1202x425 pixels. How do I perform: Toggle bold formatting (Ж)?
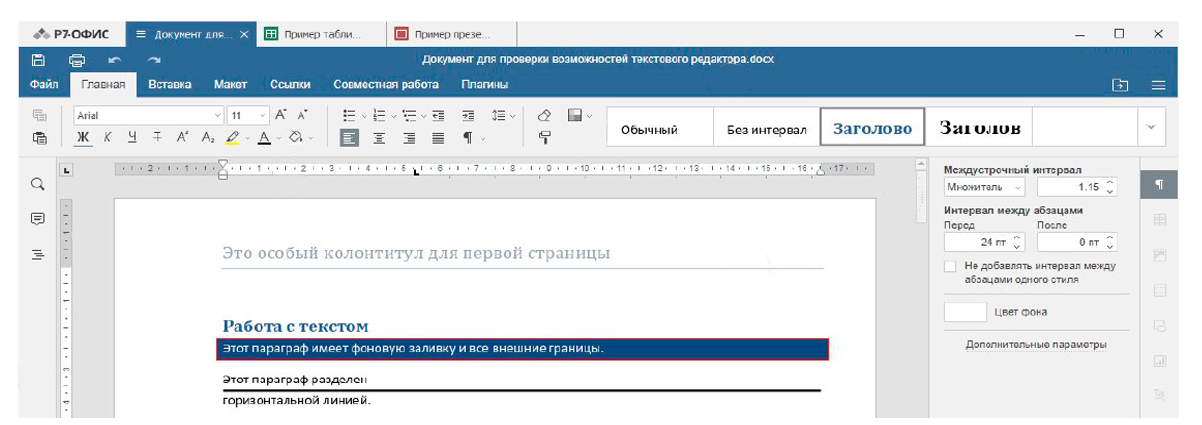coord(84,138)
